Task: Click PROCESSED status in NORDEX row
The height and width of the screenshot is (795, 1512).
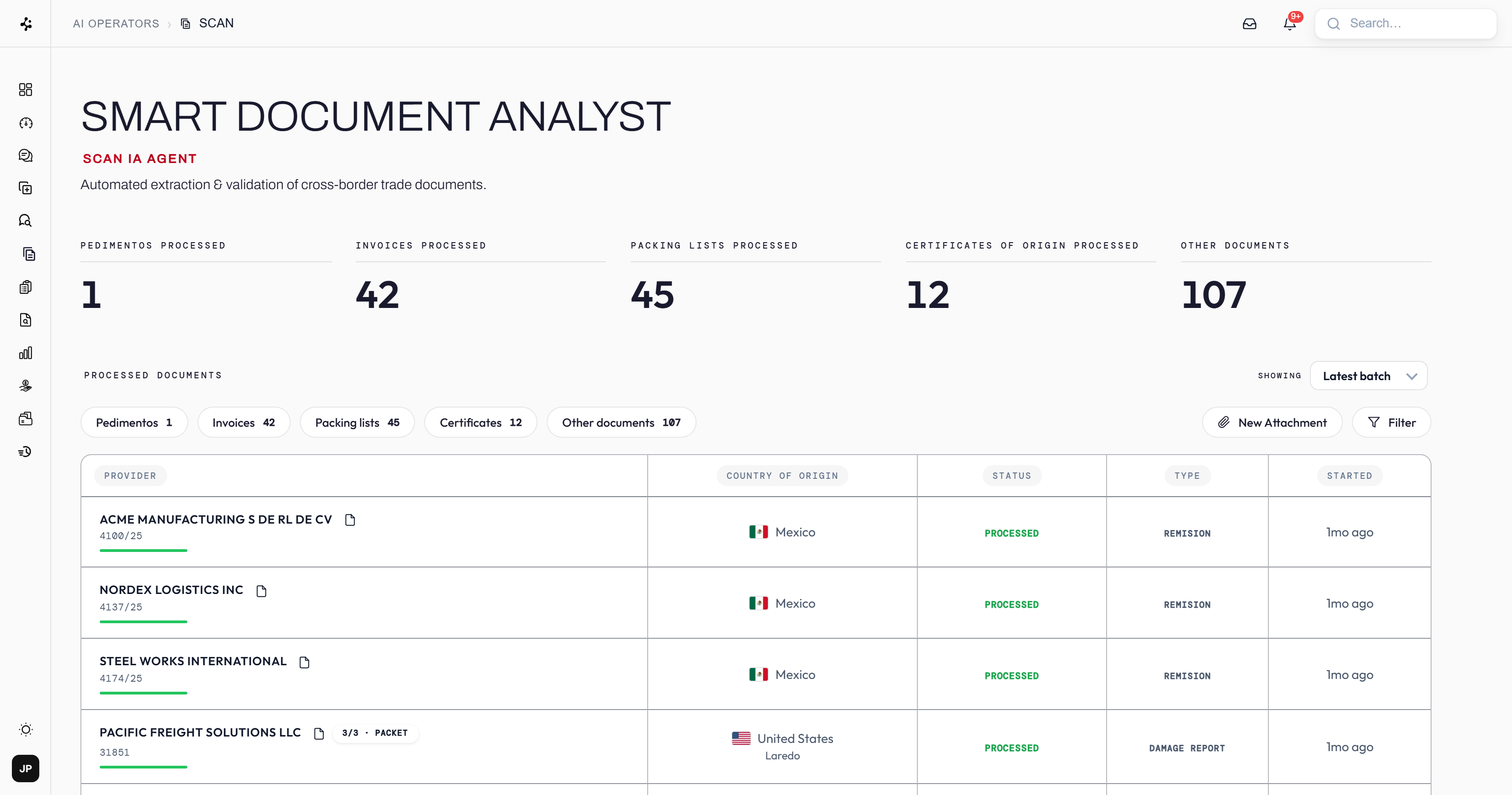Action: click(x=1012, y=604)
